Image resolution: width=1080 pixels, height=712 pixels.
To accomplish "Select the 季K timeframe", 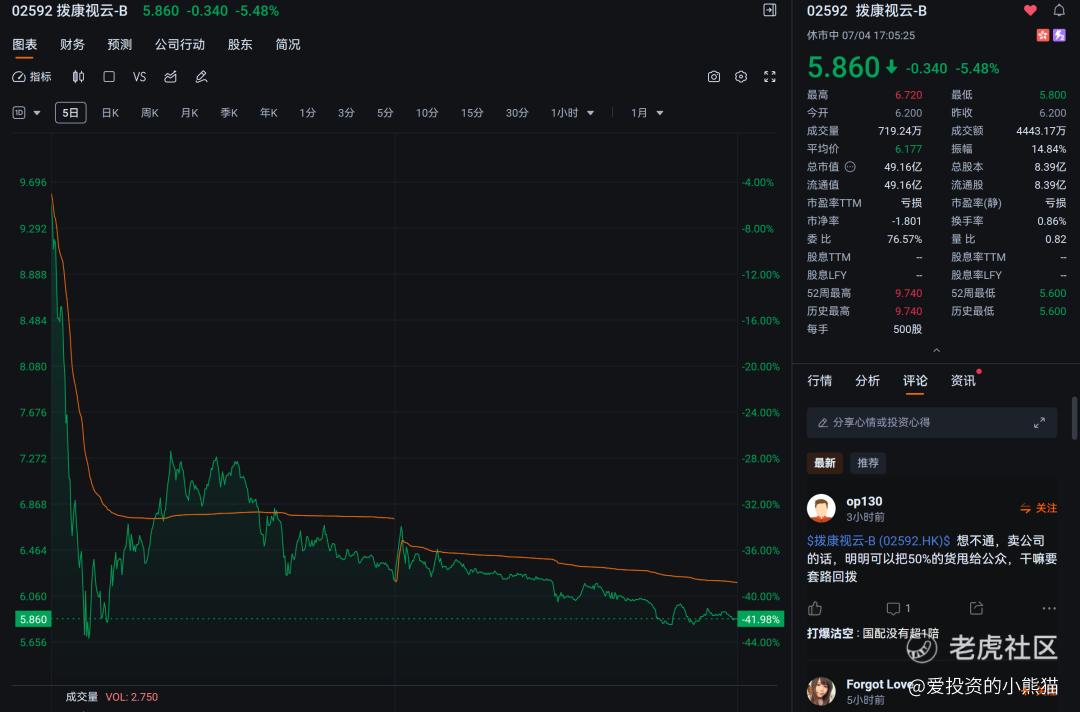I will click(x=229, y=113).
